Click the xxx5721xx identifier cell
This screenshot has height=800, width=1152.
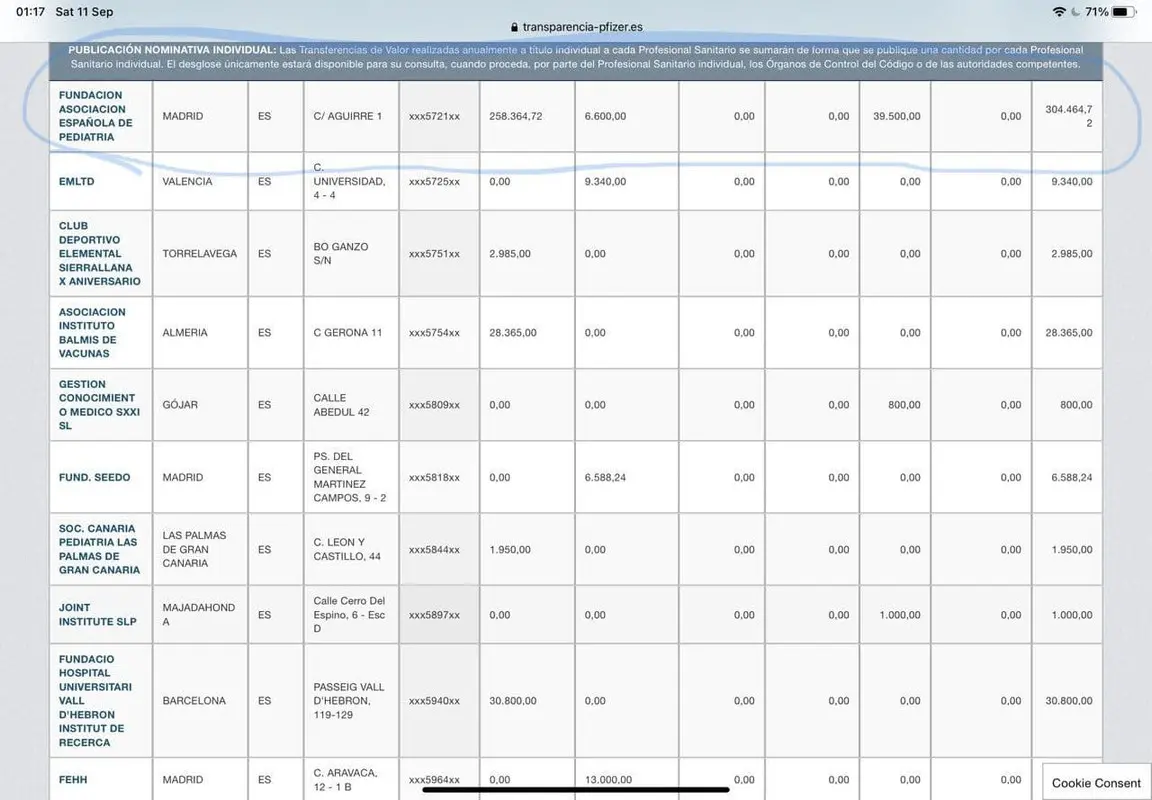point(439,116)
